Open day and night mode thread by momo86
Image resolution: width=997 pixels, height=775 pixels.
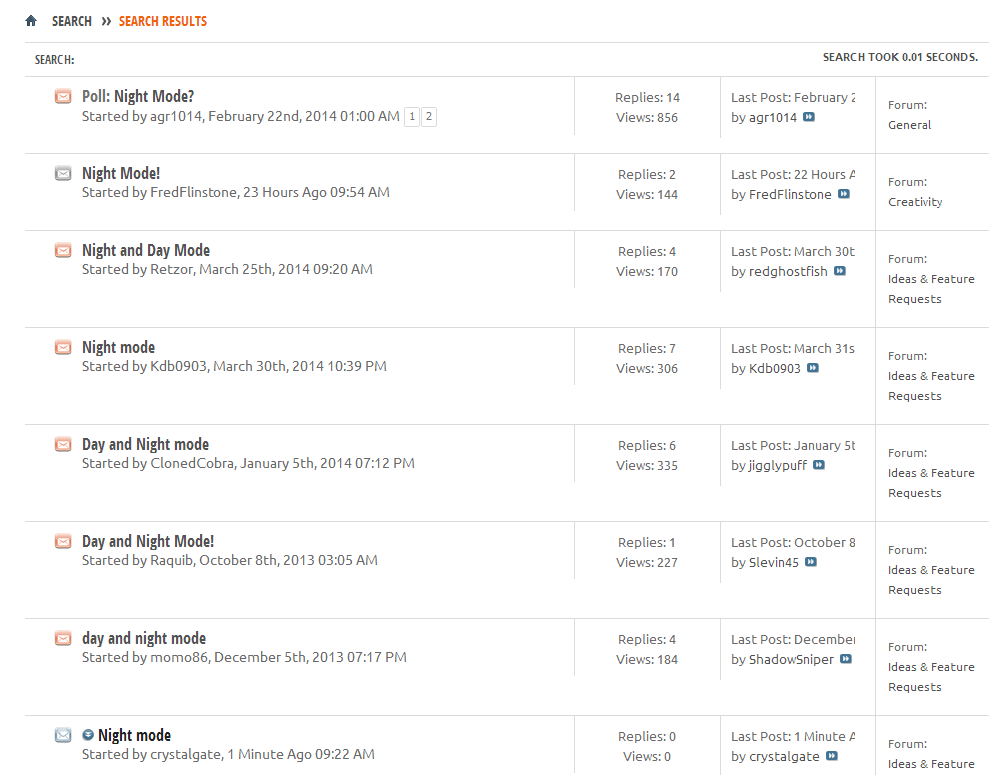point(144,639)
